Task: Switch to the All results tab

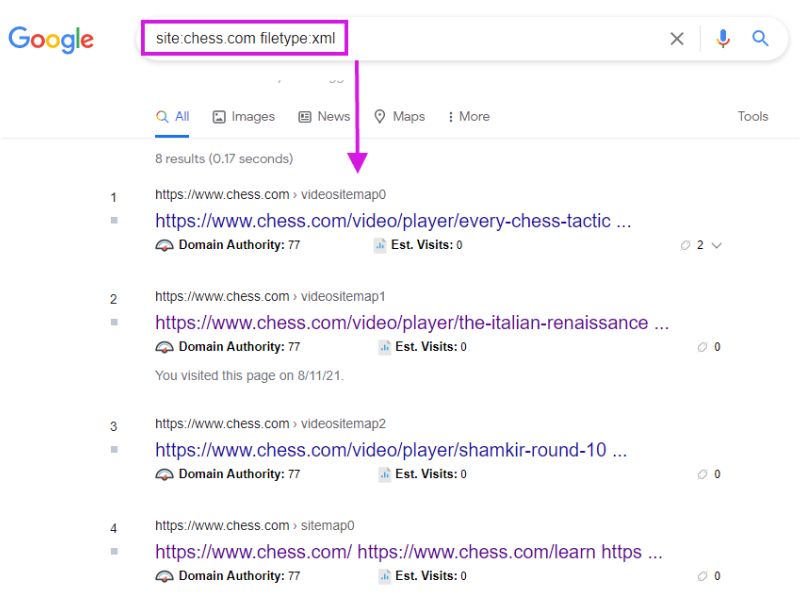Action: (172, 117)
